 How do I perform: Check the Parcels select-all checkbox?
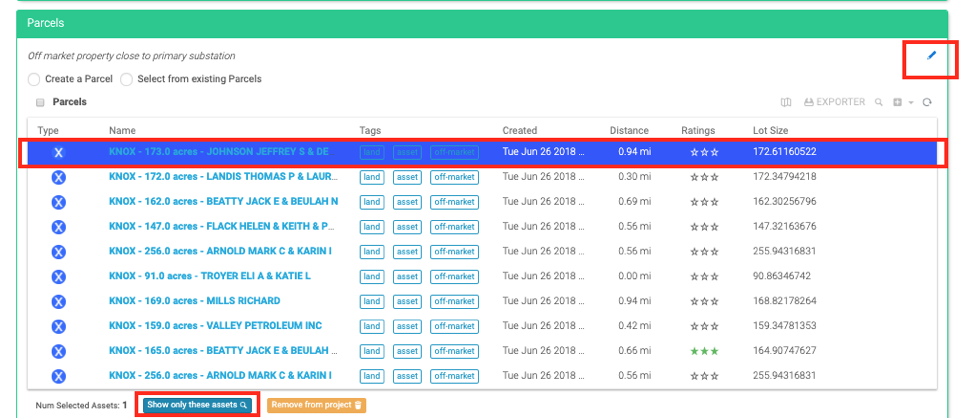40,102
